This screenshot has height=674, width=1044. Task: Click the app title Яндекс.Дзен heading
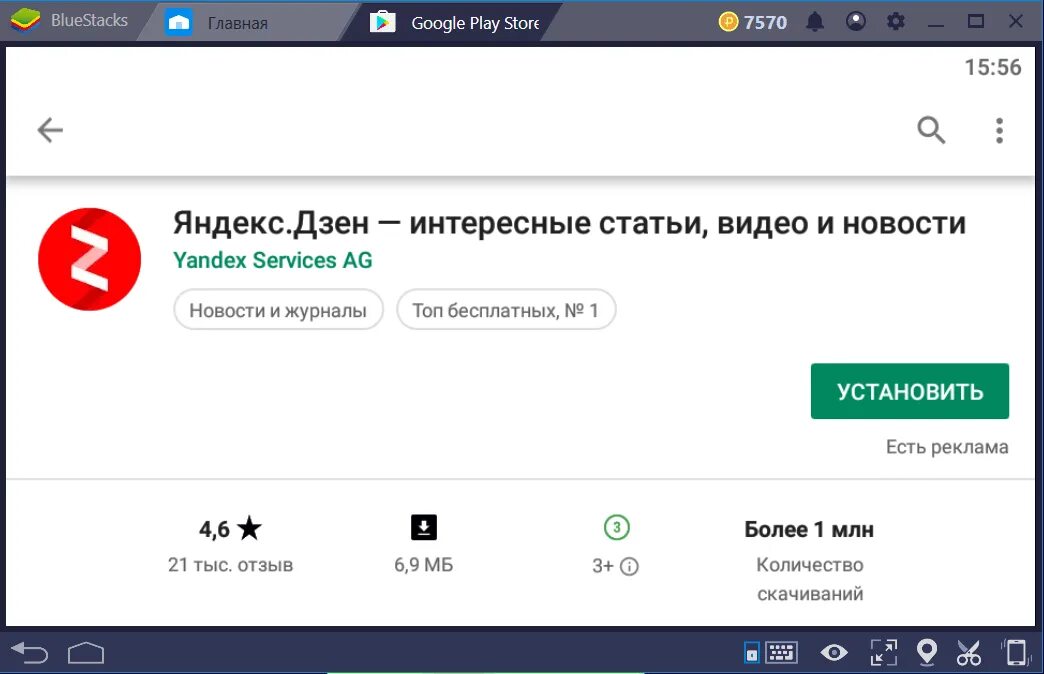569,223
